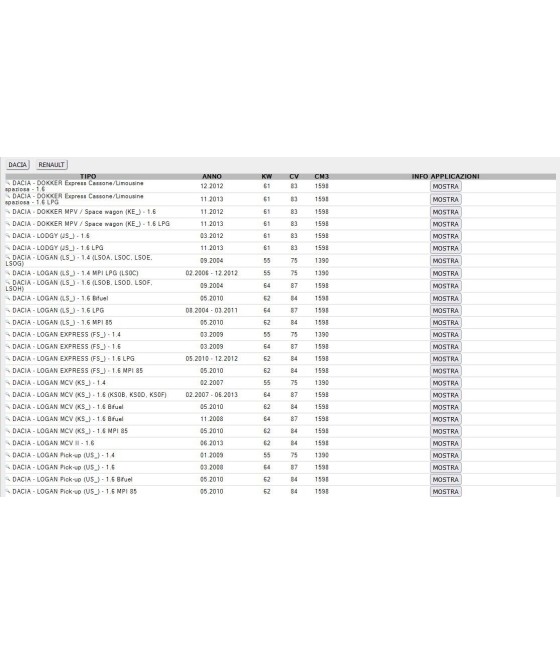Click magnifier icon beside LOGAN MCV 1.4

pos(8,382)
